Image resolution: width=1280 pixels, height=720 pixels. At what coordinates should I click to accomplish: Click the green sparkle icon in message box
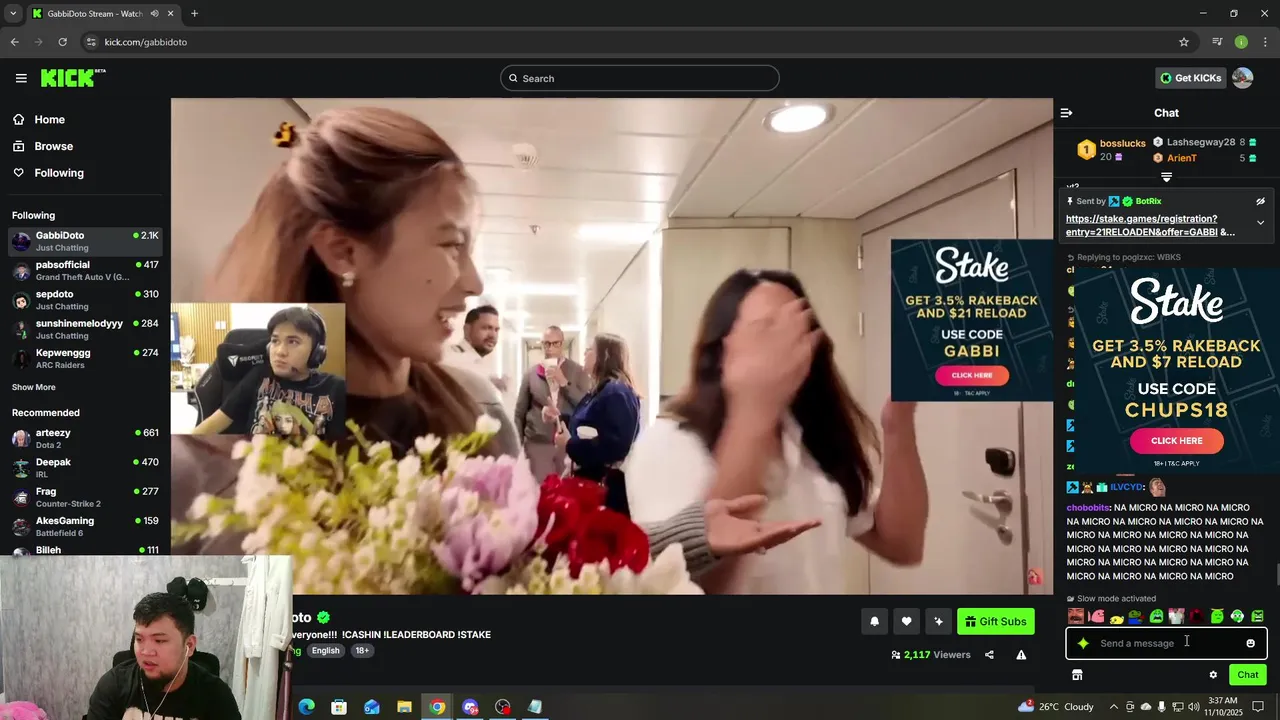click(x=1083, y=643)
